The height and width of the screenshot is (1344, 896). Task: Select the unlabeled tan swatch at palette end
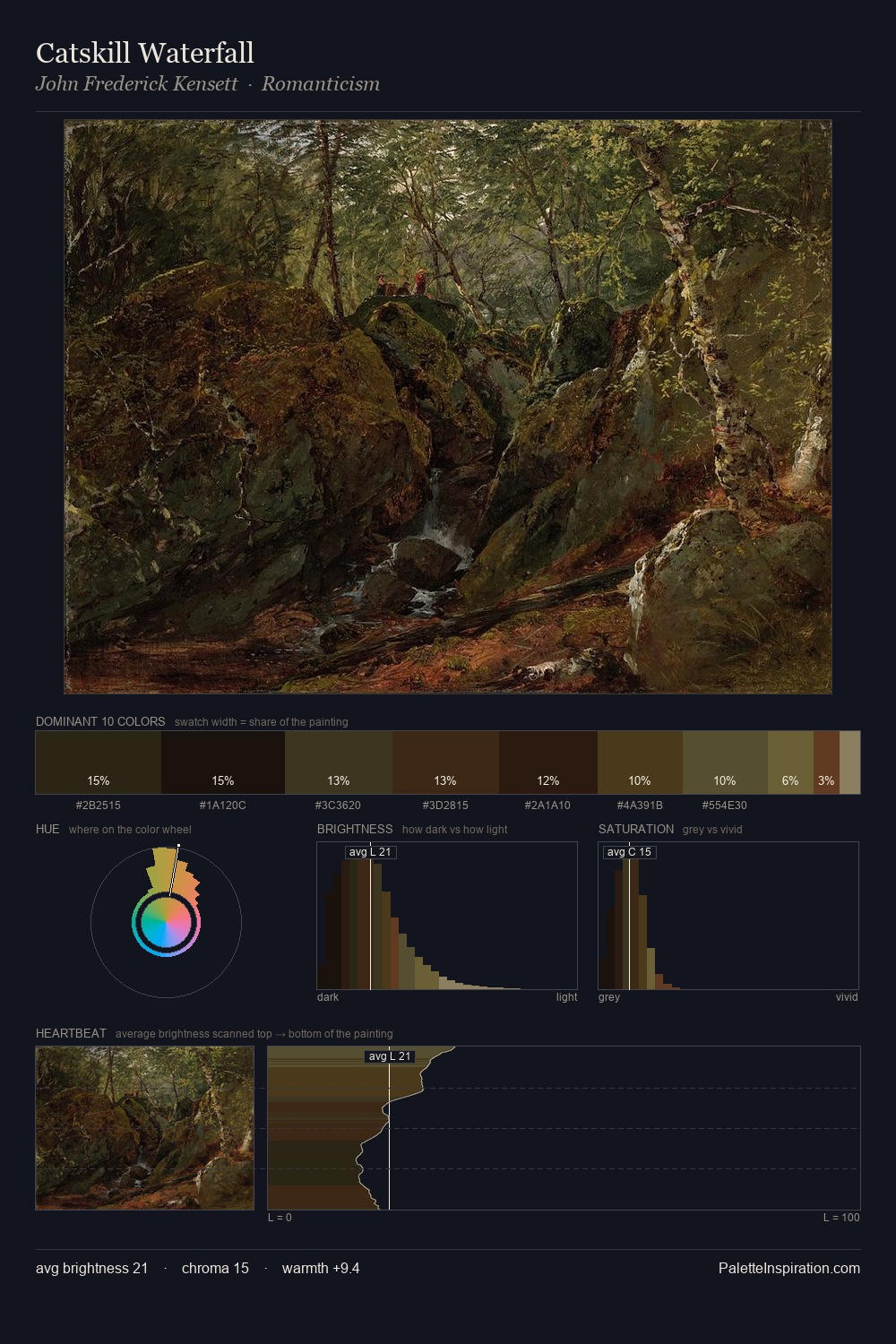[849, 762]
